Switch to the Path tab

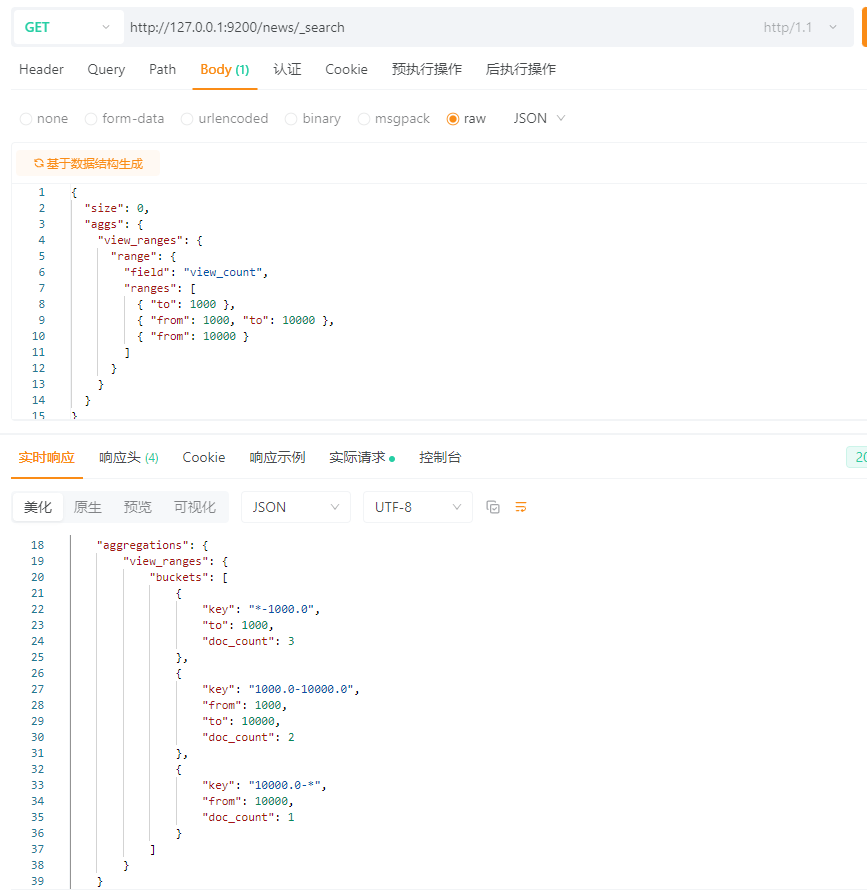[162, 69]
